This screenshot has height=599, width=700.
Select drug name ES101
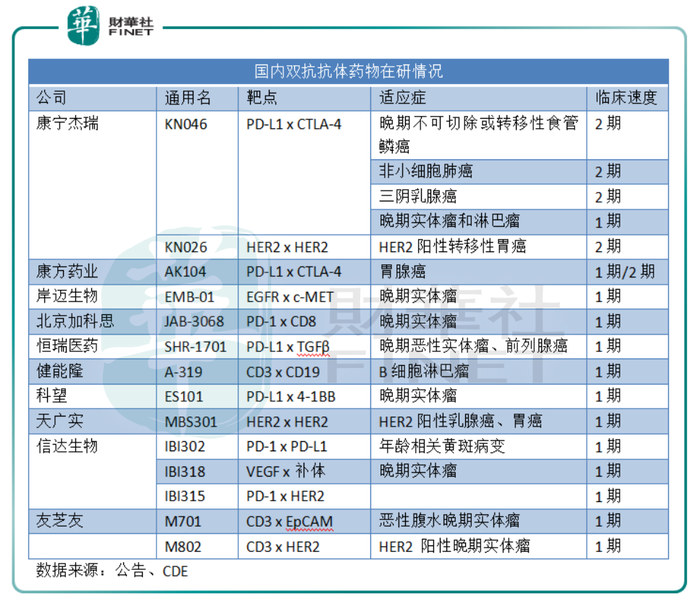point(183,397)
